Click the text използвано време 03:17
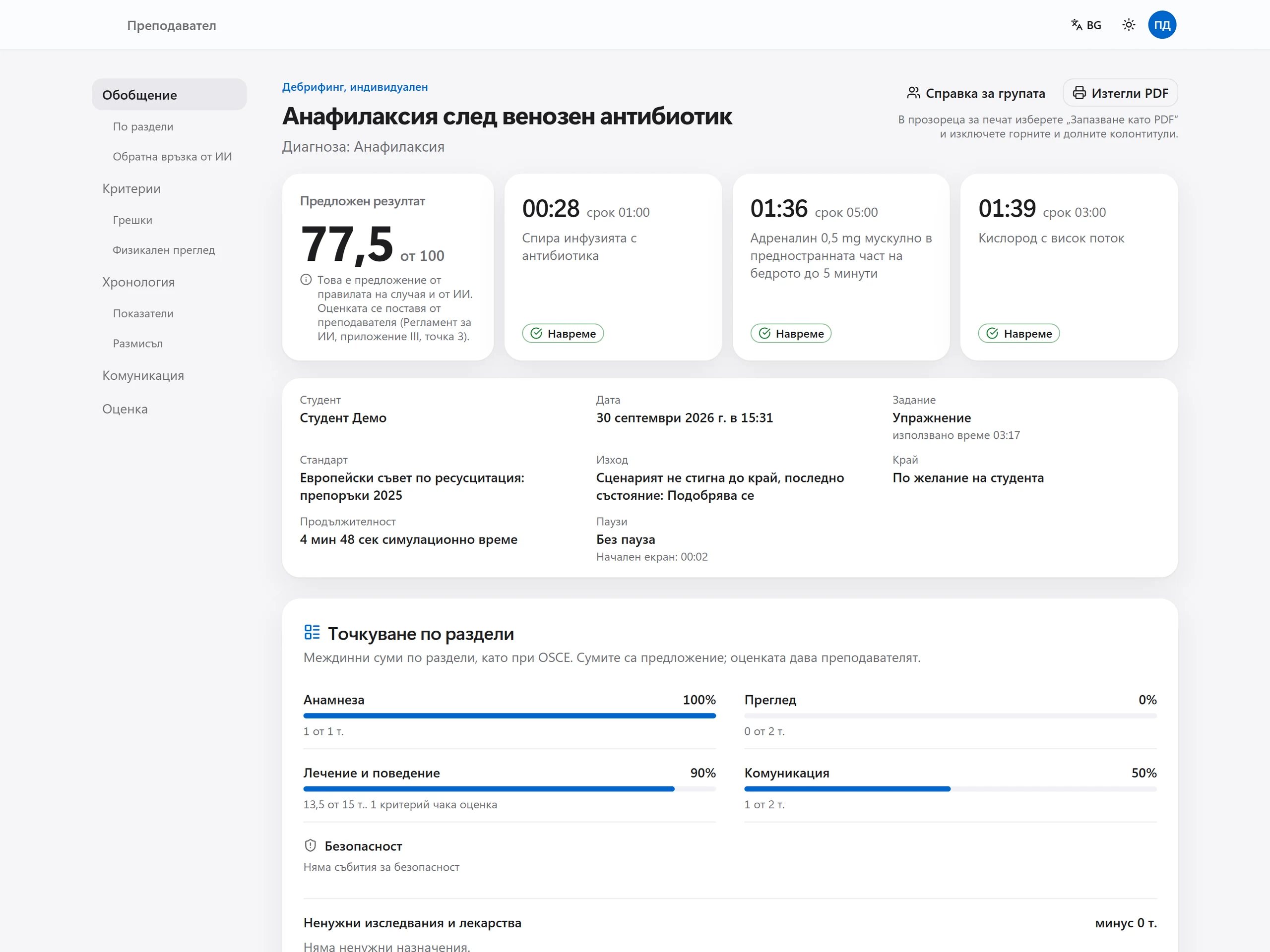Image resolution: width=1270 pixels, height=952 pixels. click(956, 435)
